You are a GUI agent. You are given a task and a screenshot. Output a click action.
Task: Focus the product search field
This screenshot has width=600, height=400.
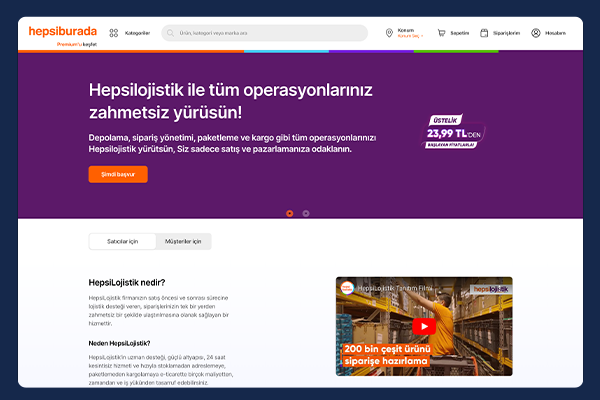(x=264, y=33)
